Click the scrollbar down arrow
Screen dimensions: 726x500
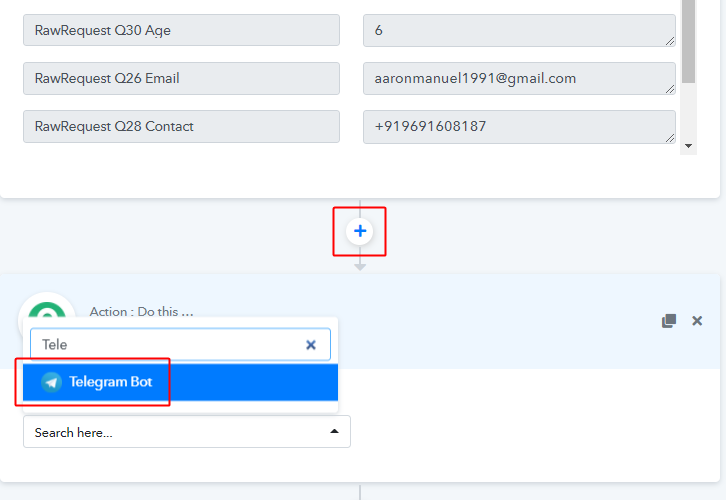[688, 146]
